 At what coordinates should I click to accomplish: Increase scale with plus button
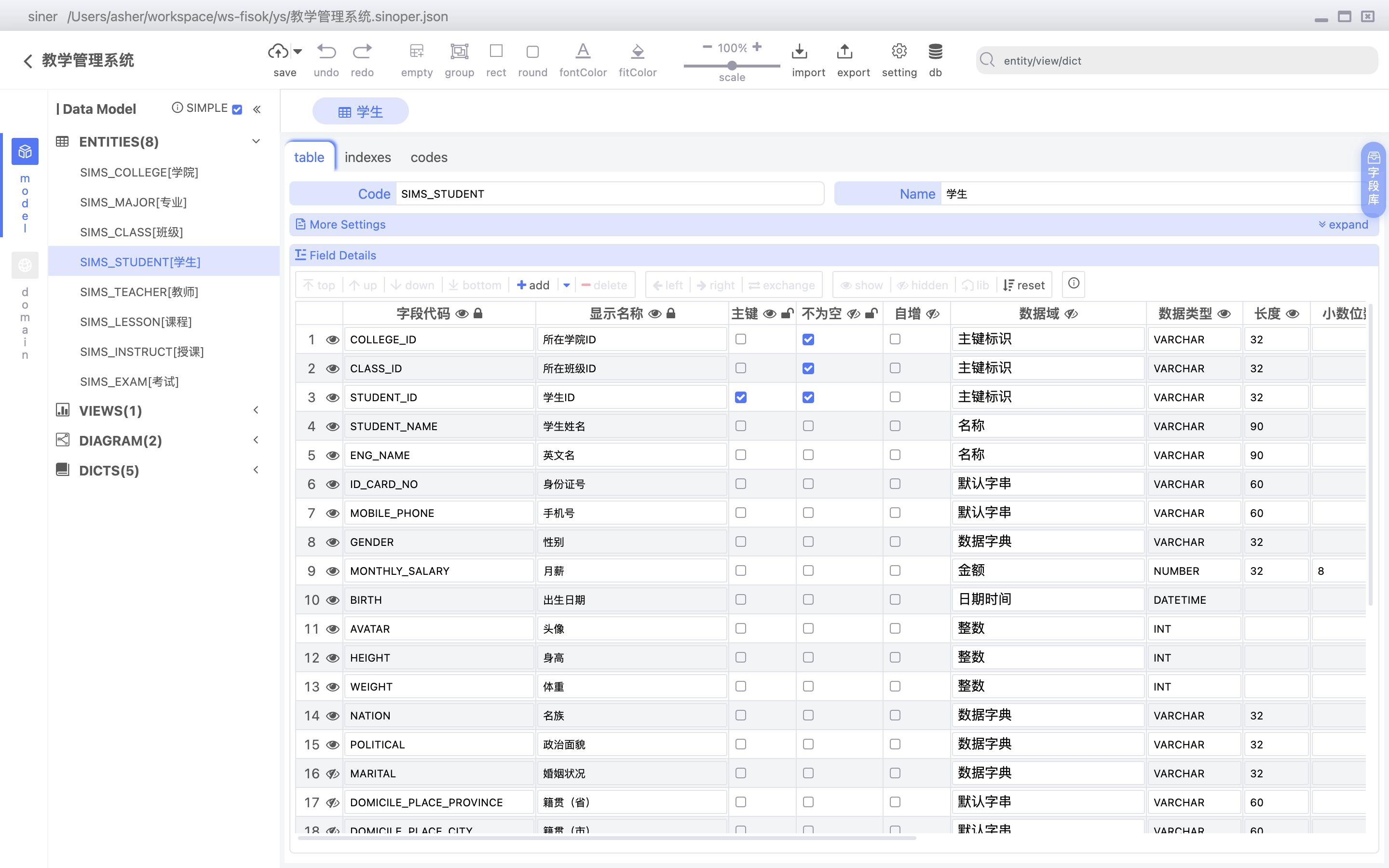(x=757, y=47)
